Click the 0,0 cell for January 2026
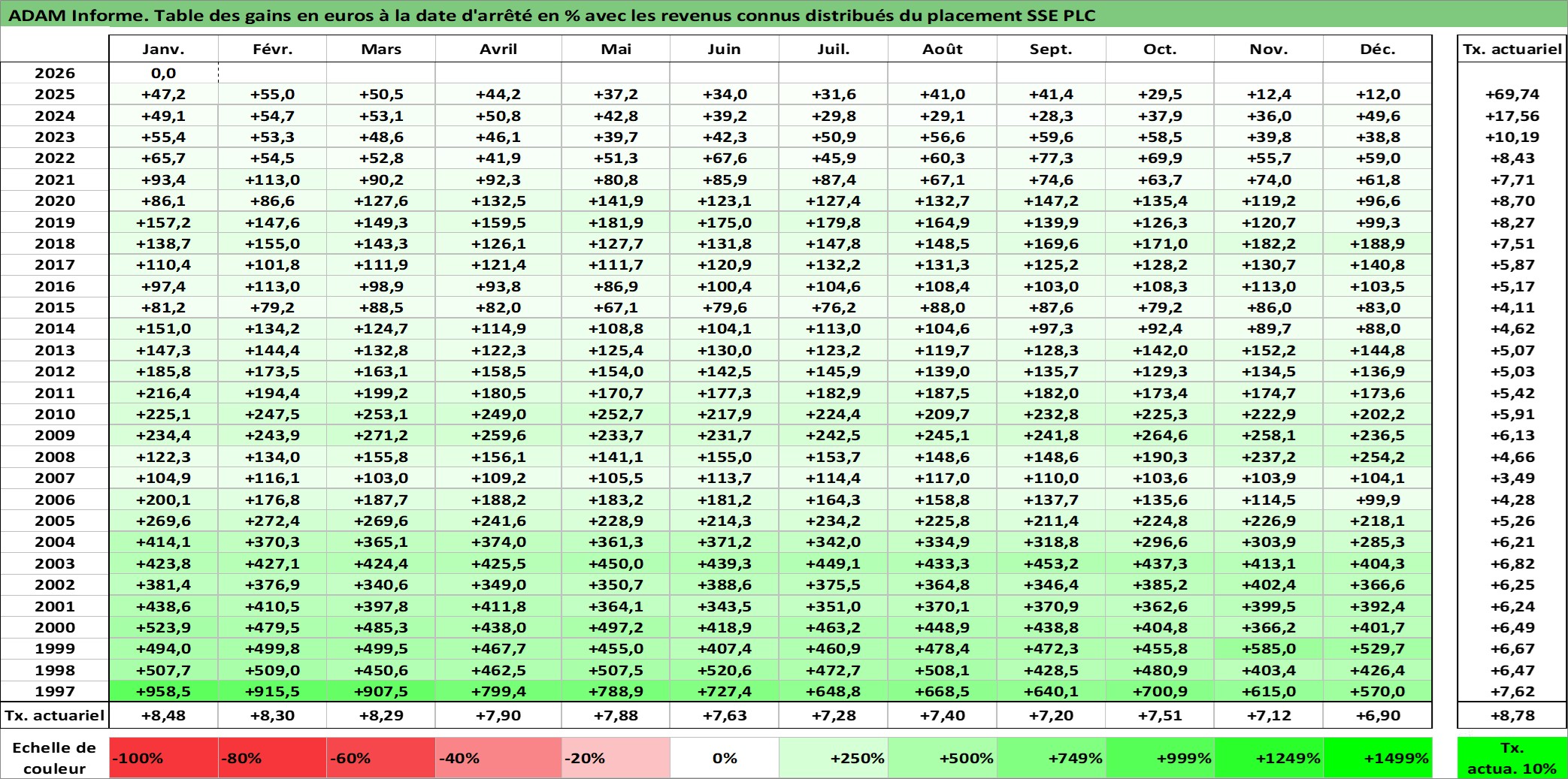1568x779 pixels. tap(164, 73)
